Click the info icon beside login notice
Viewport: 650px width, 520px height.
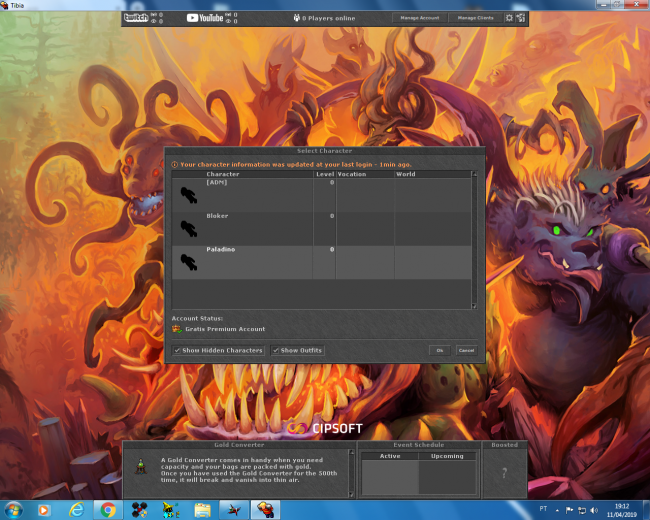coord(175,165)
